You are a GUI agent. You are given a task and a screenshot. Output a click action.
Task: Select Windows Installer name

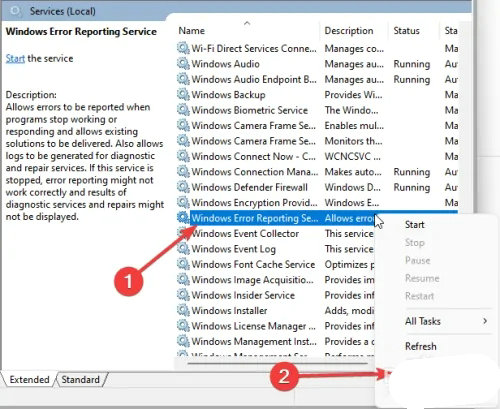point(229,310)
